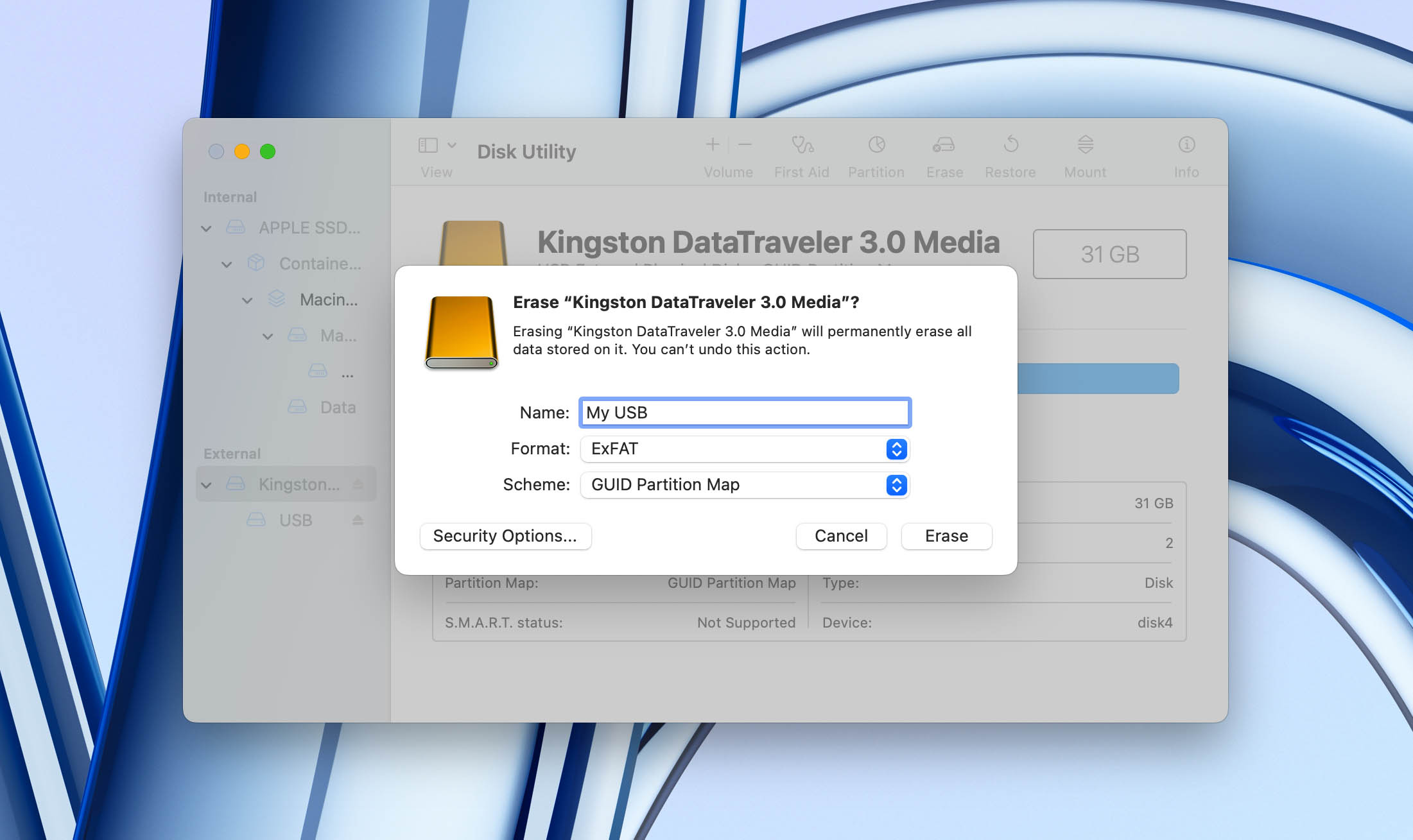The width and height of the screenshot is (1413, 840).
Task: Eject the Kingston external drive
Action: pyautogui.click(x=358, y=484)
